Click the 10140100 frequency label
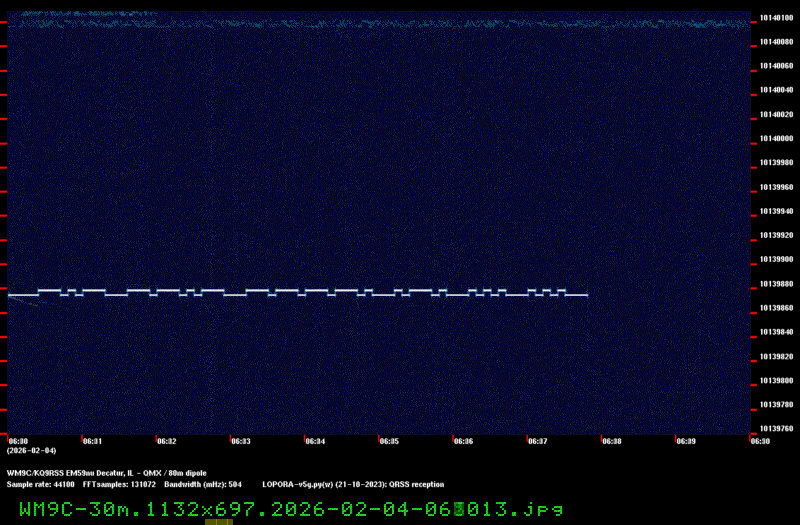 (776, 17)
